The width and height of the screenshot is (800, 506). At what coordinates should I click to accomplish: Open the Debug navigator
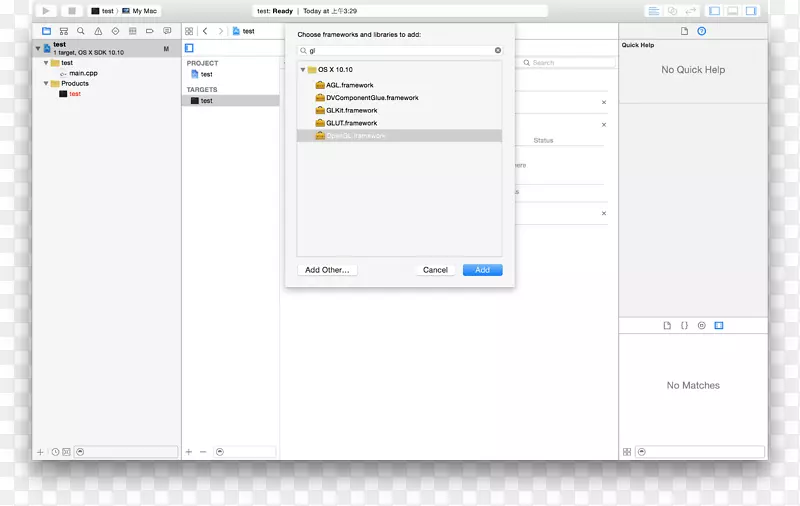pos(133,31)
